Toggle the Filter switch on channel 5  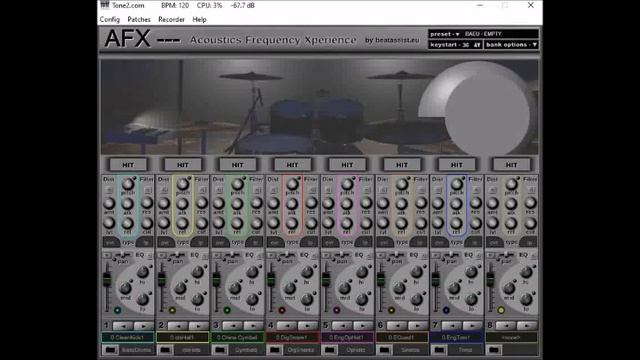click(367, 190)
